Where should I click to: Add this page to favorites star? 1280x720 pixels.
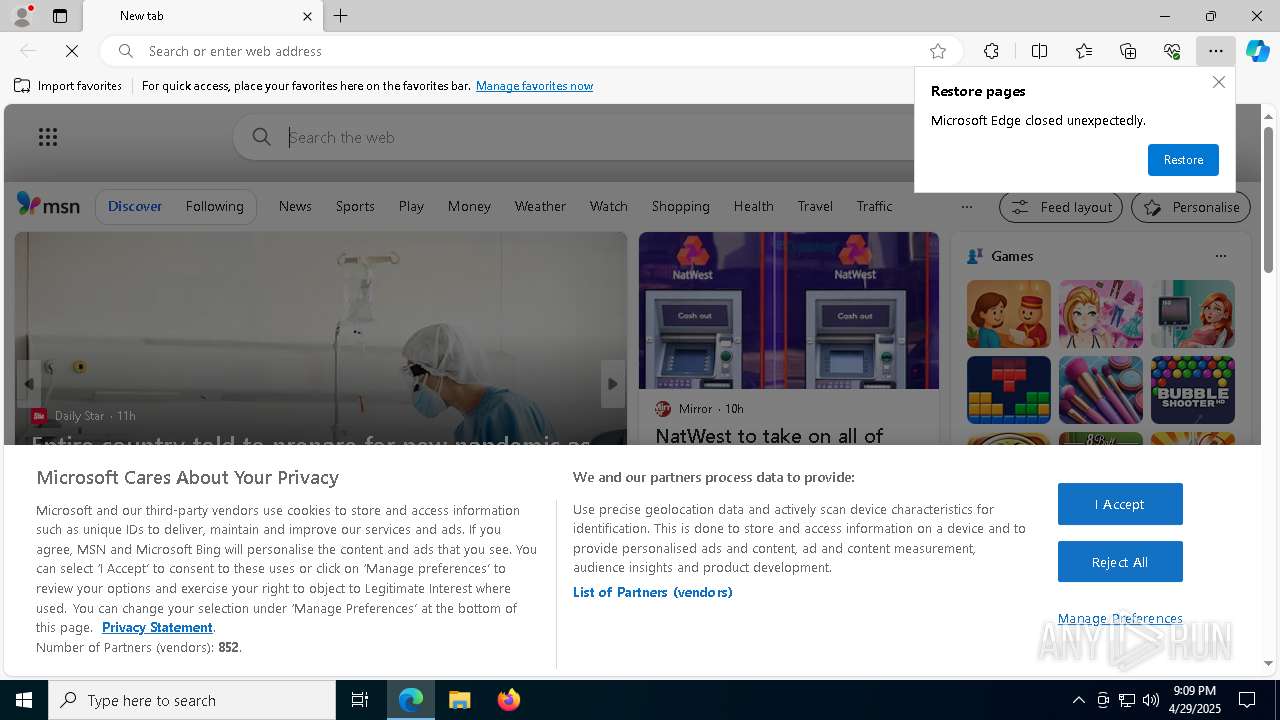point(937,51)
